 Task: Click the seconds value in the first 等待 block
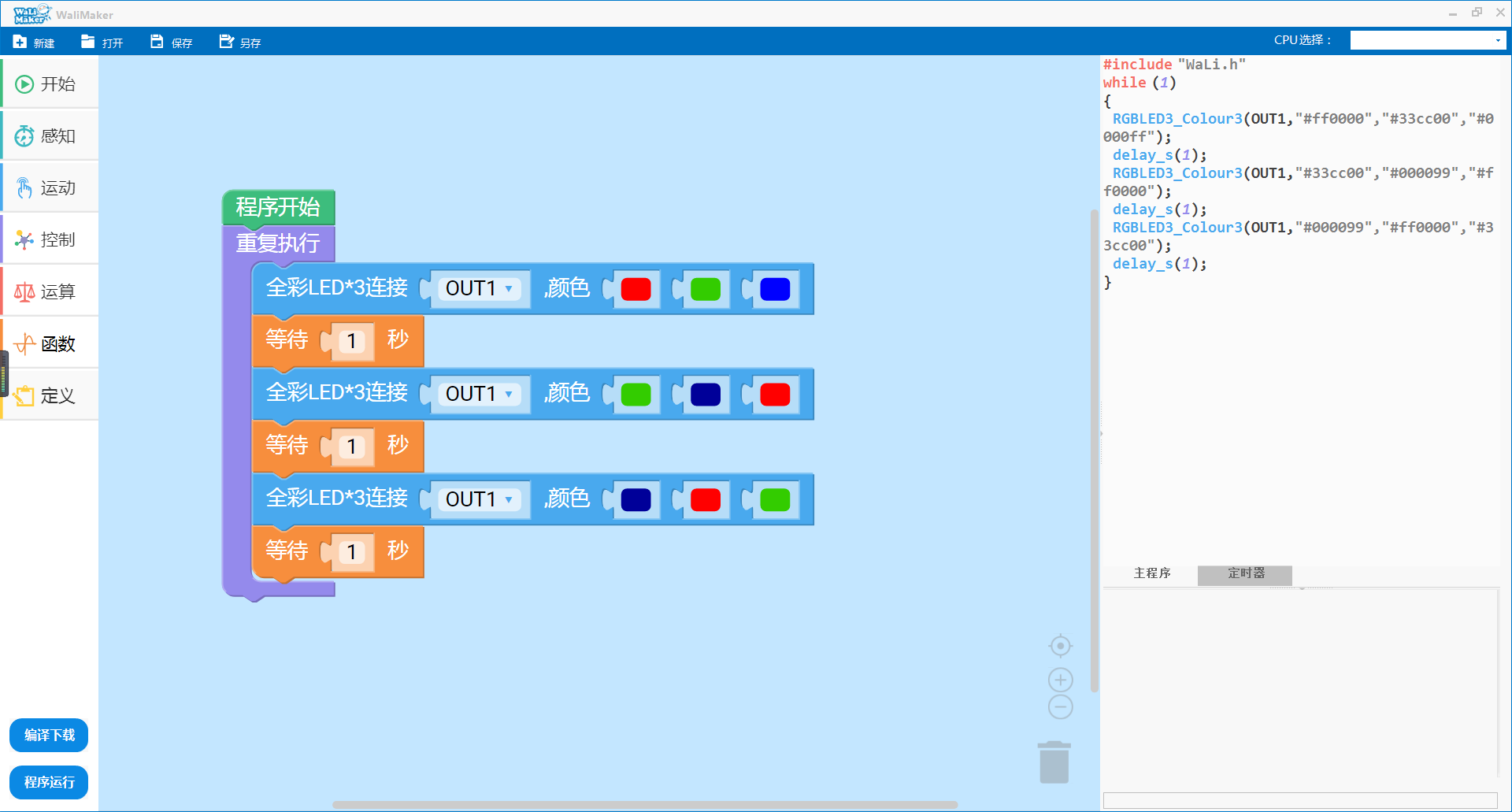[x=351, y=342]
